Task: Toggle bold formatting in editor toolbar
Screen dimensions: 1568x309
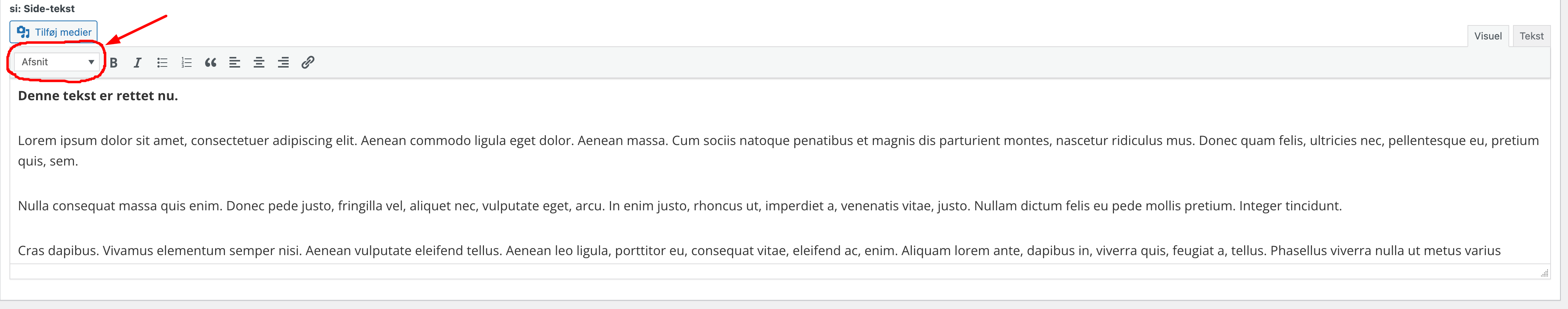Action: [114, 62]
